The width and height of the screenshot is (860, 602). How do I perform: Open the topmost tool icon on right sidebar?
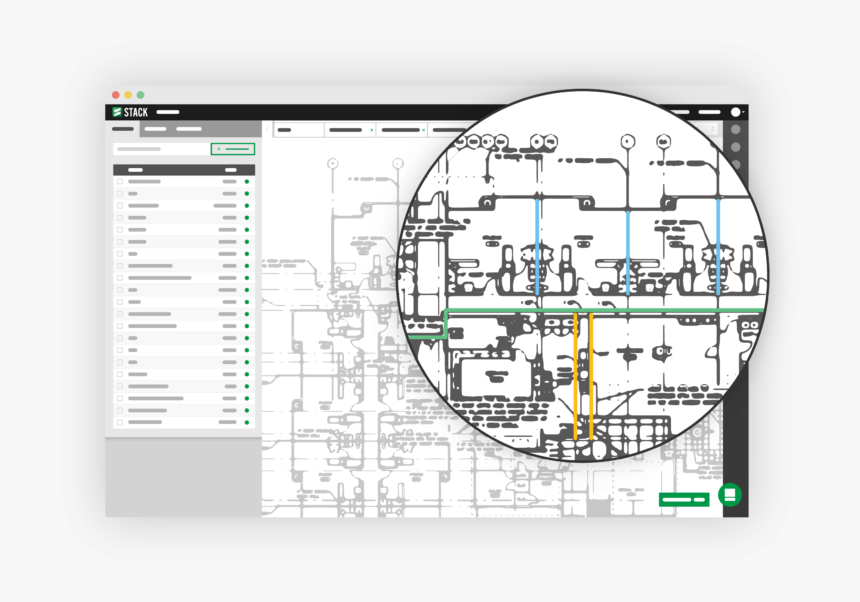click(x=737, y=130)
